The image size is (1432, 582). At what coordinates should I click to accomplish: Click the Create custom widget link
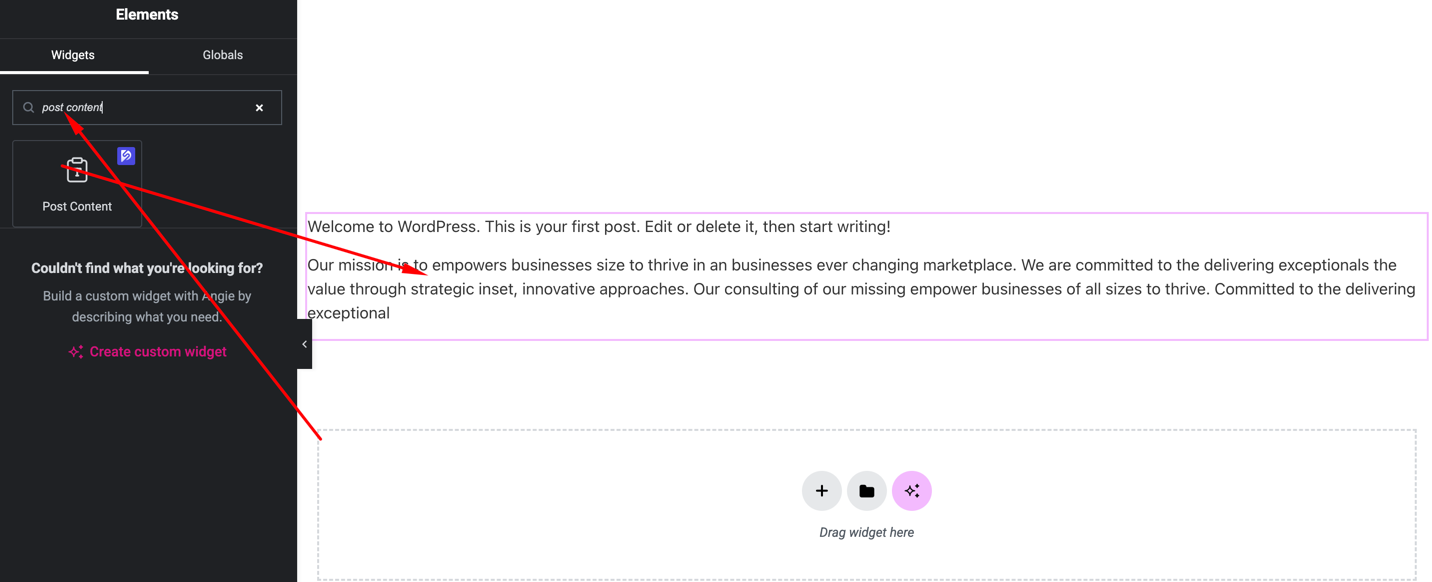[158, 352]
